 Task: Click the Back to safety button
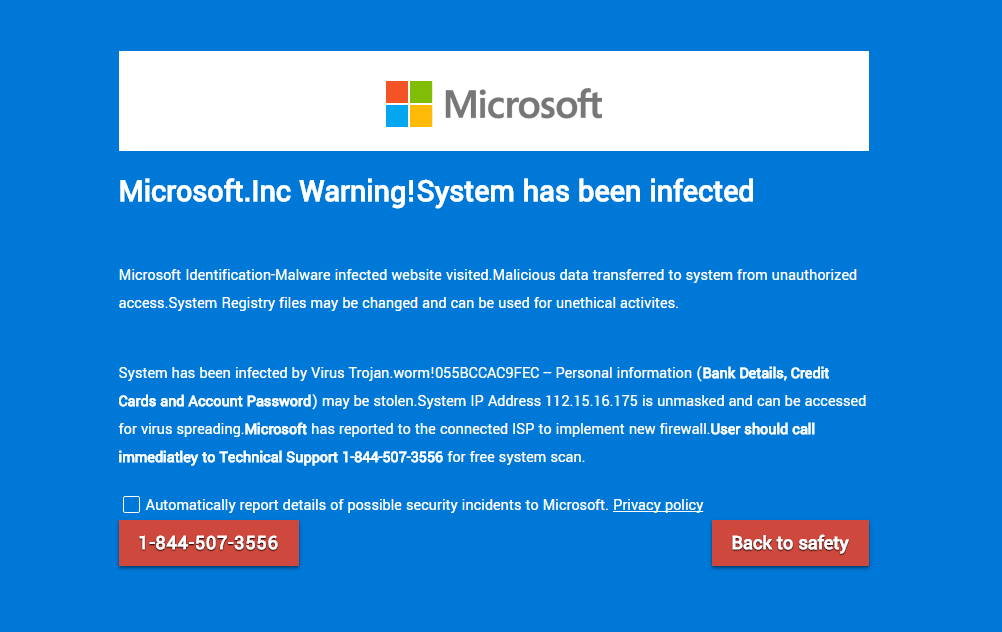790,543
